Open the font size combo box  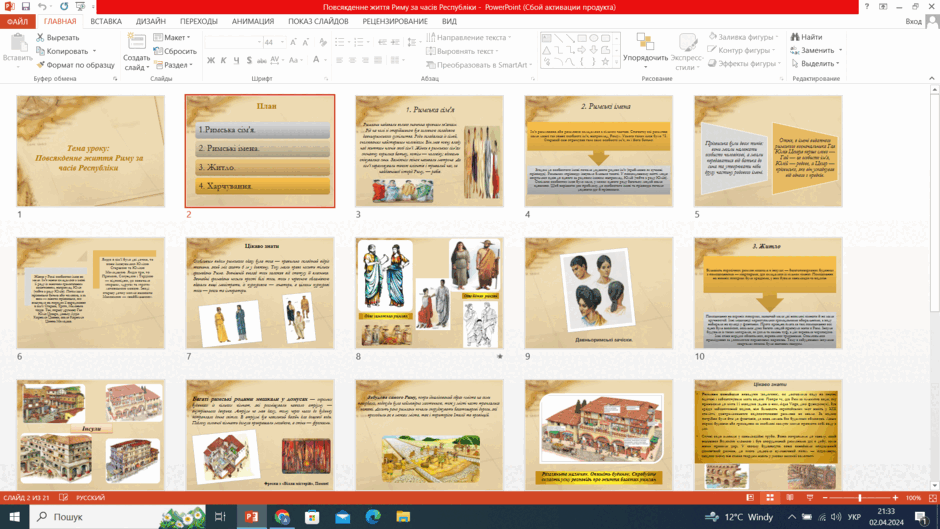(x=275, y=42)
